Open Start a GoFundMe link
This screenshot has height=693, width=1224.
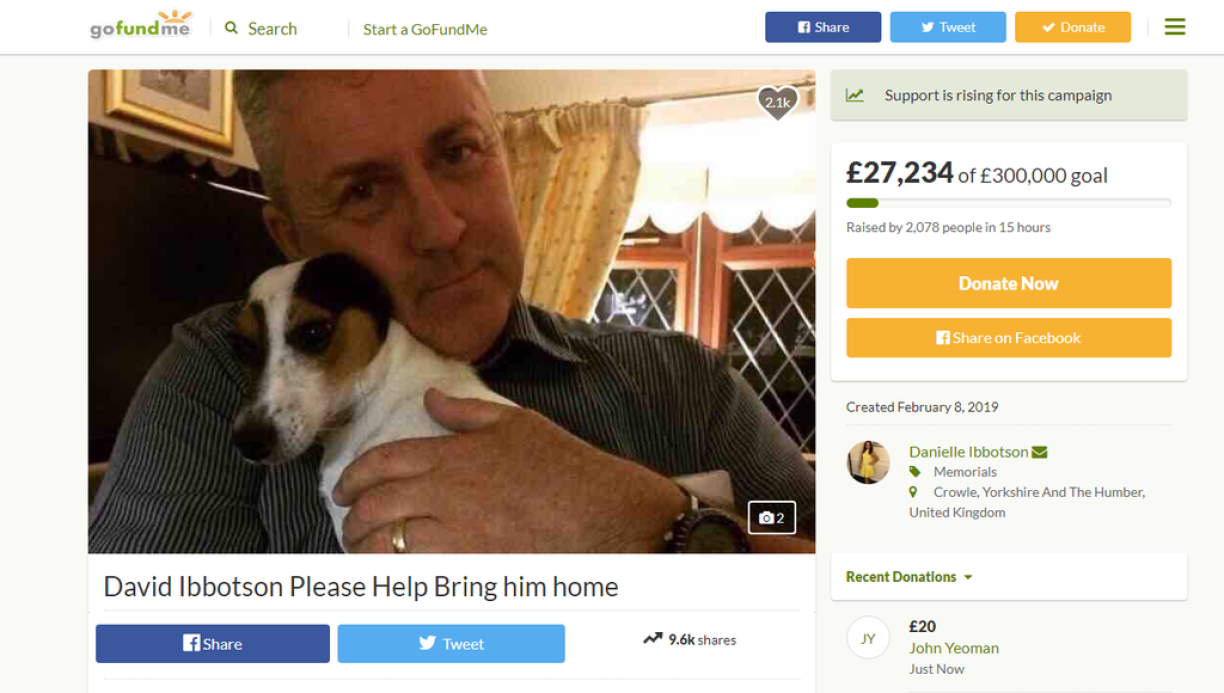pos(425,29)
